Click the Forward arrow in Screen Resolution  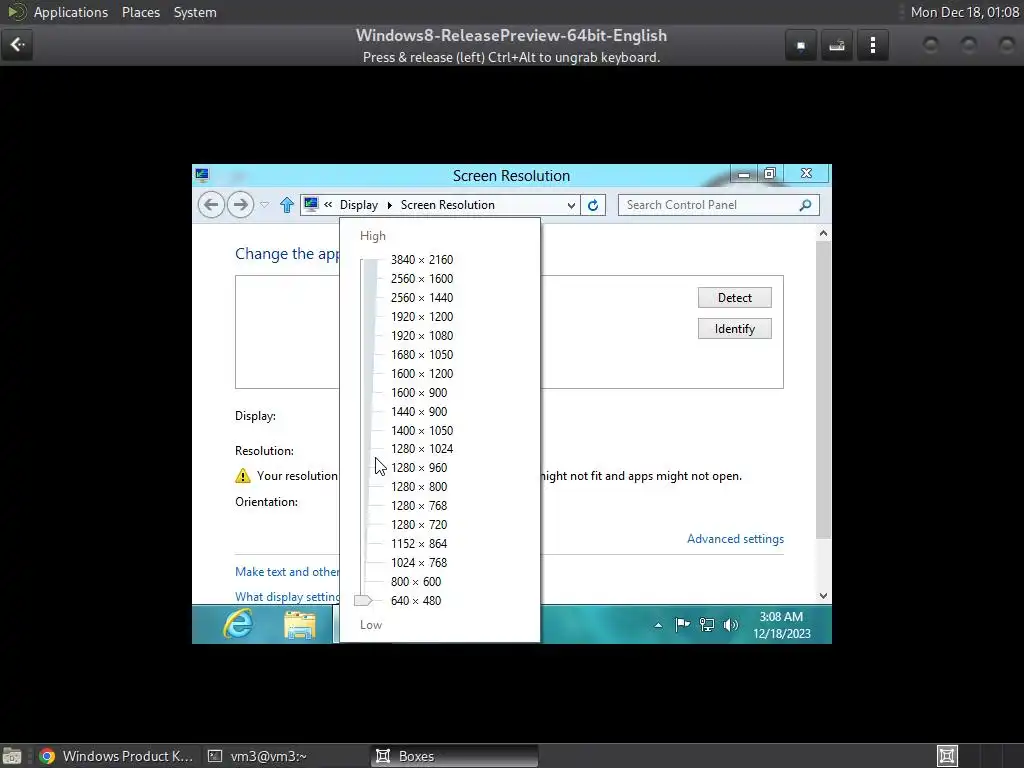pos(240,205)
